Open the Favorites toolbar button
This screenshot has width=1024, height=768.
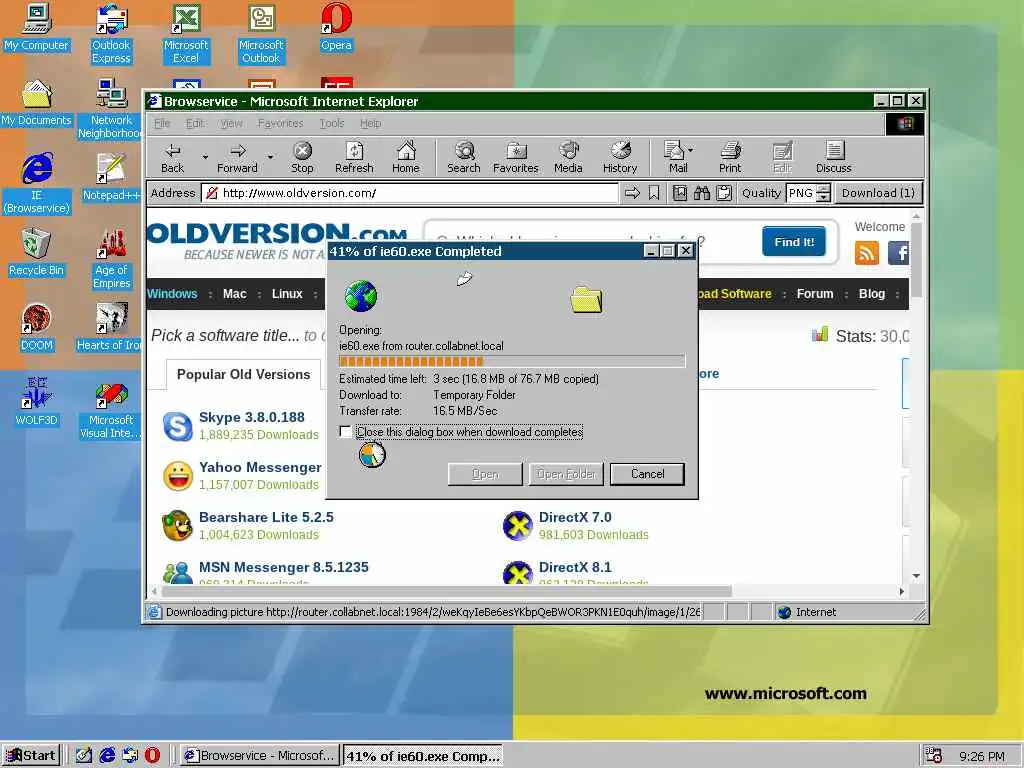point(516,157)
